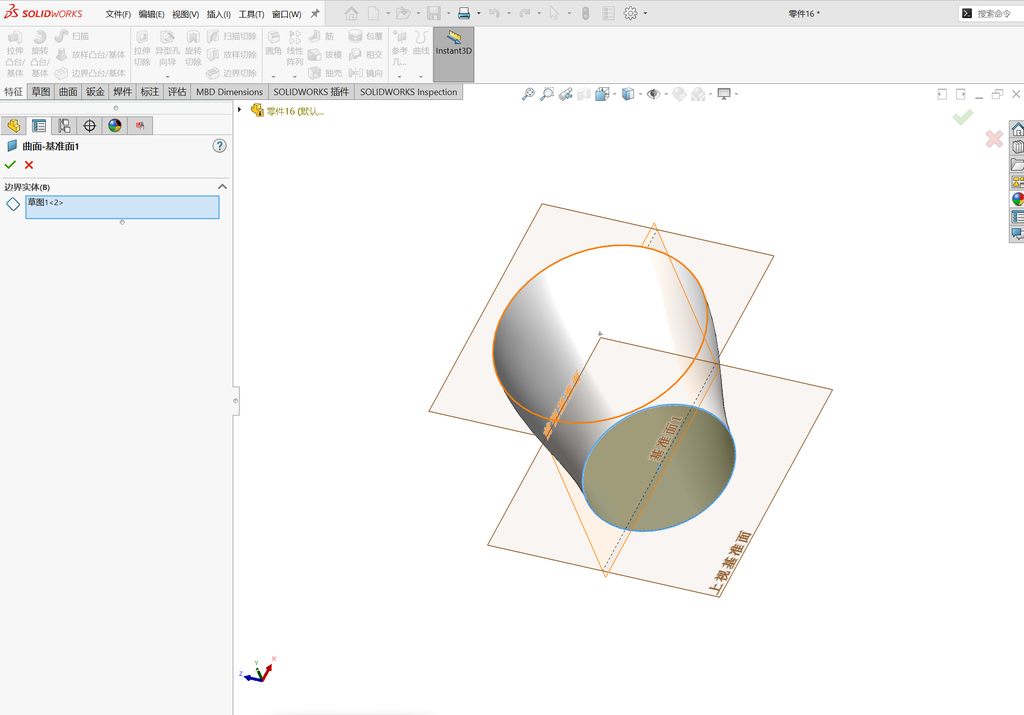Open the FeatureManager design tree tab
The height and width of the screenshot is (715, 1024).
tap(13, 125)
